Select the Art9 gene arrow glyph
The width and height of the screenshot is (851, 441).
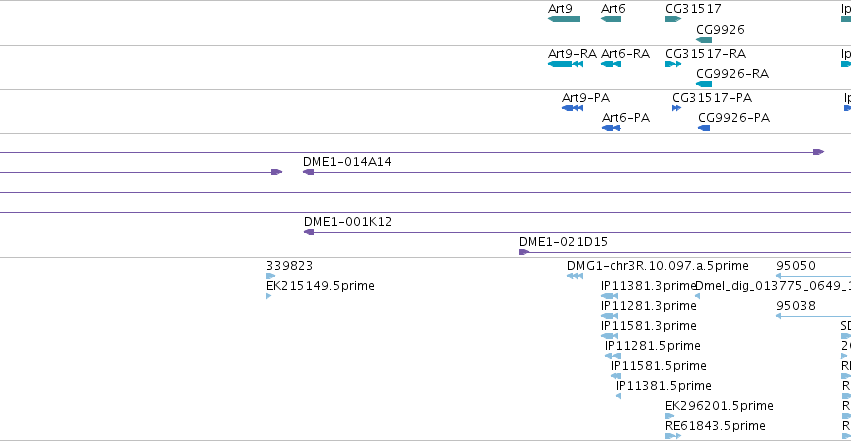click(x=564, y=19)
